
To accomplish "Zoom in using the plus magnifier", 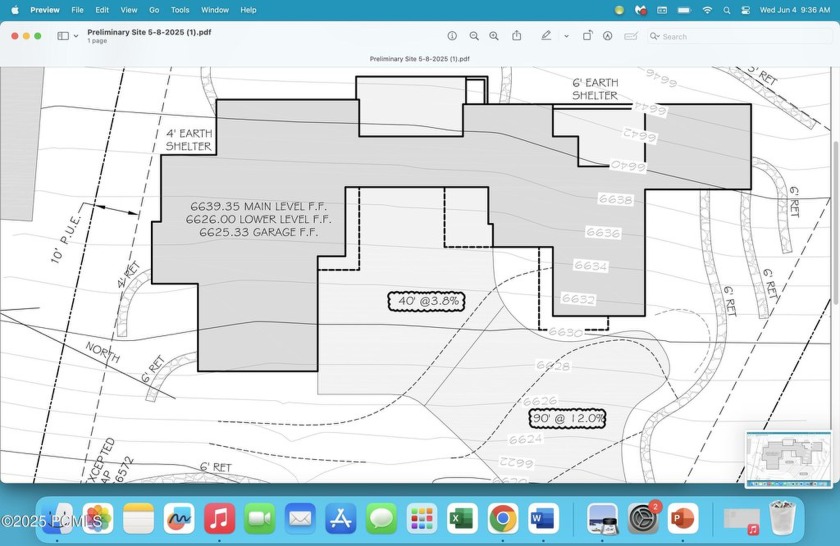I will (x=494, y=36).
